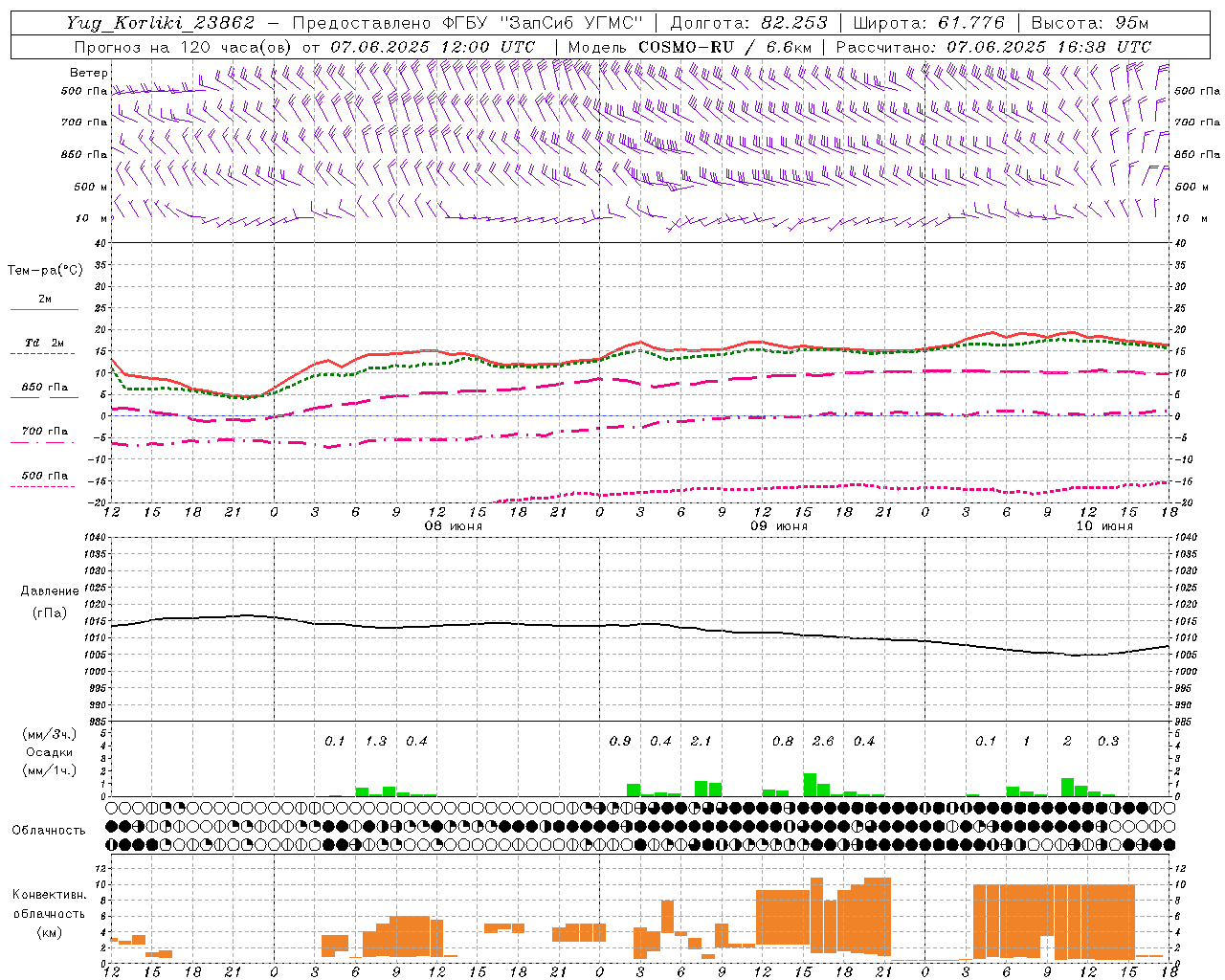
Task: Click the 700 гПа temperature legend entry
Action: click(45, 431)
